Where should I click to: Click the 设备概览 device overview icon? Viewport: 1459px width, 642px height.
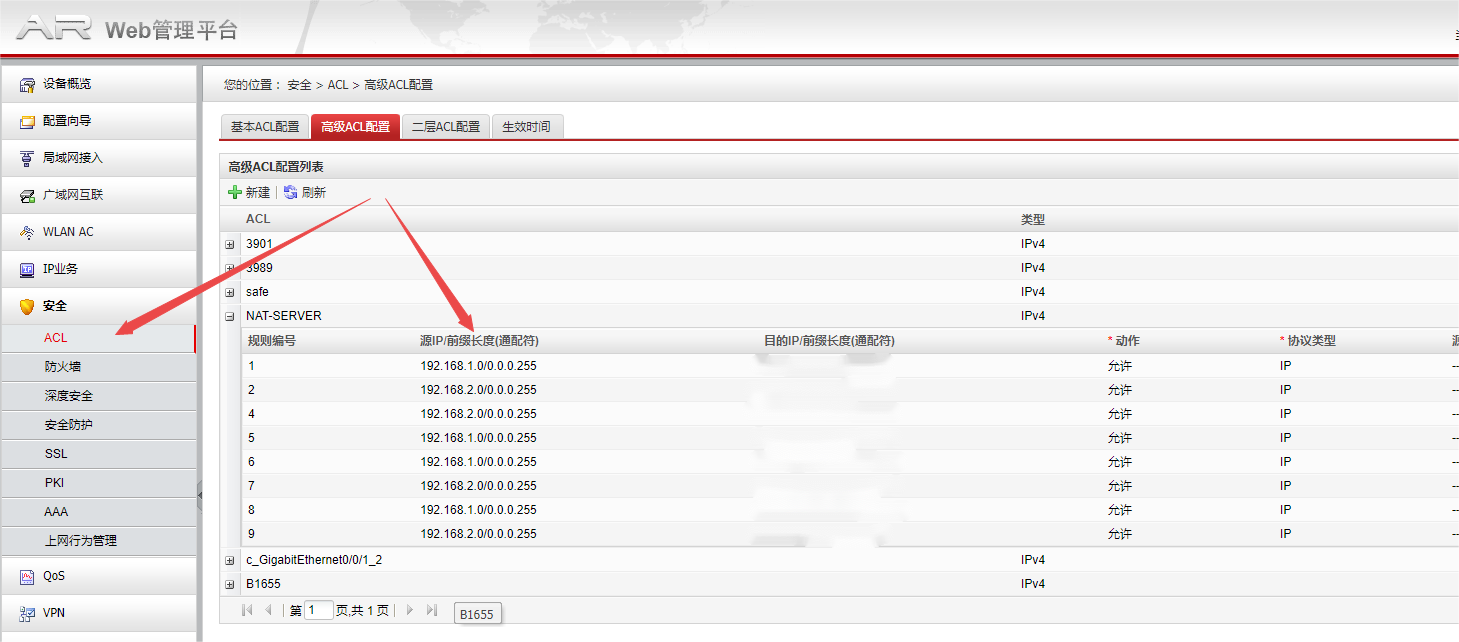(28, 84)
